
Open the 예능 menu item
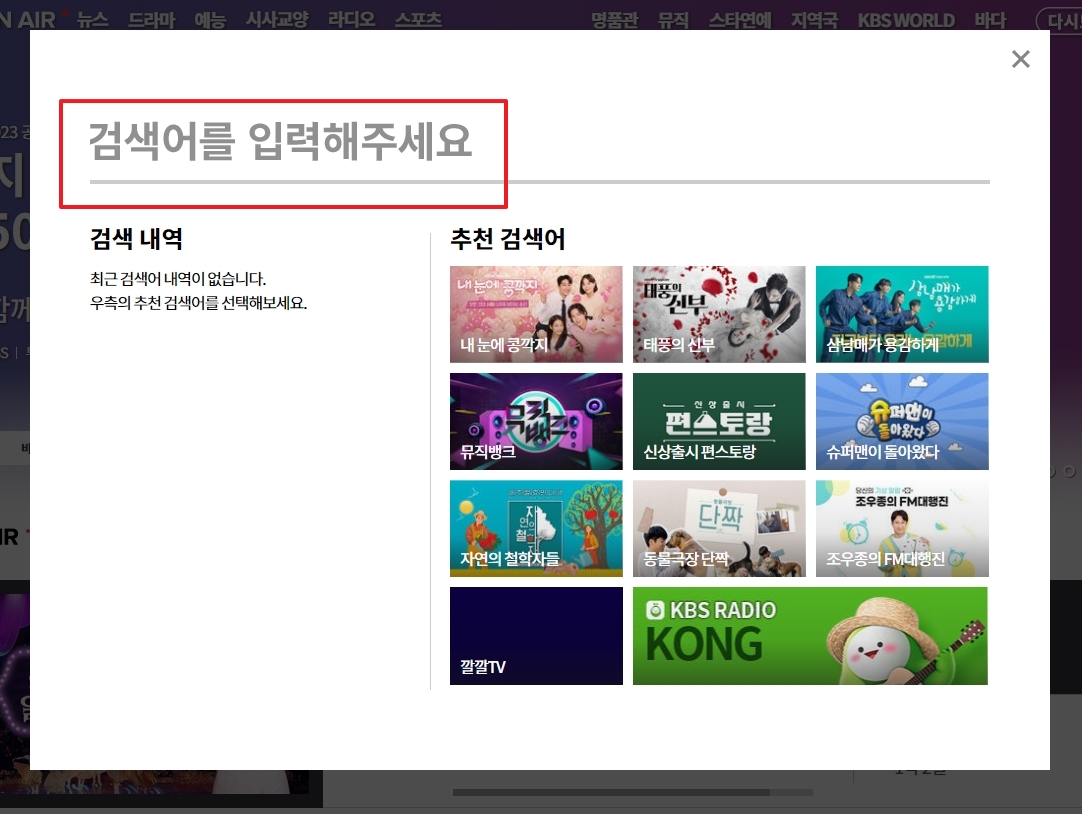(210, 19)
